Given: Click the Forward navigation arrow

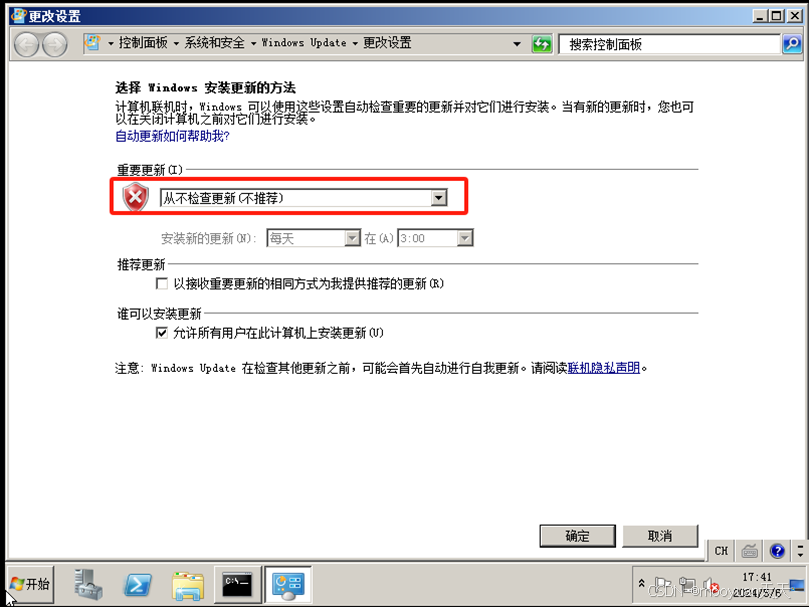Looking at the screenshot, I should point(55,44).
